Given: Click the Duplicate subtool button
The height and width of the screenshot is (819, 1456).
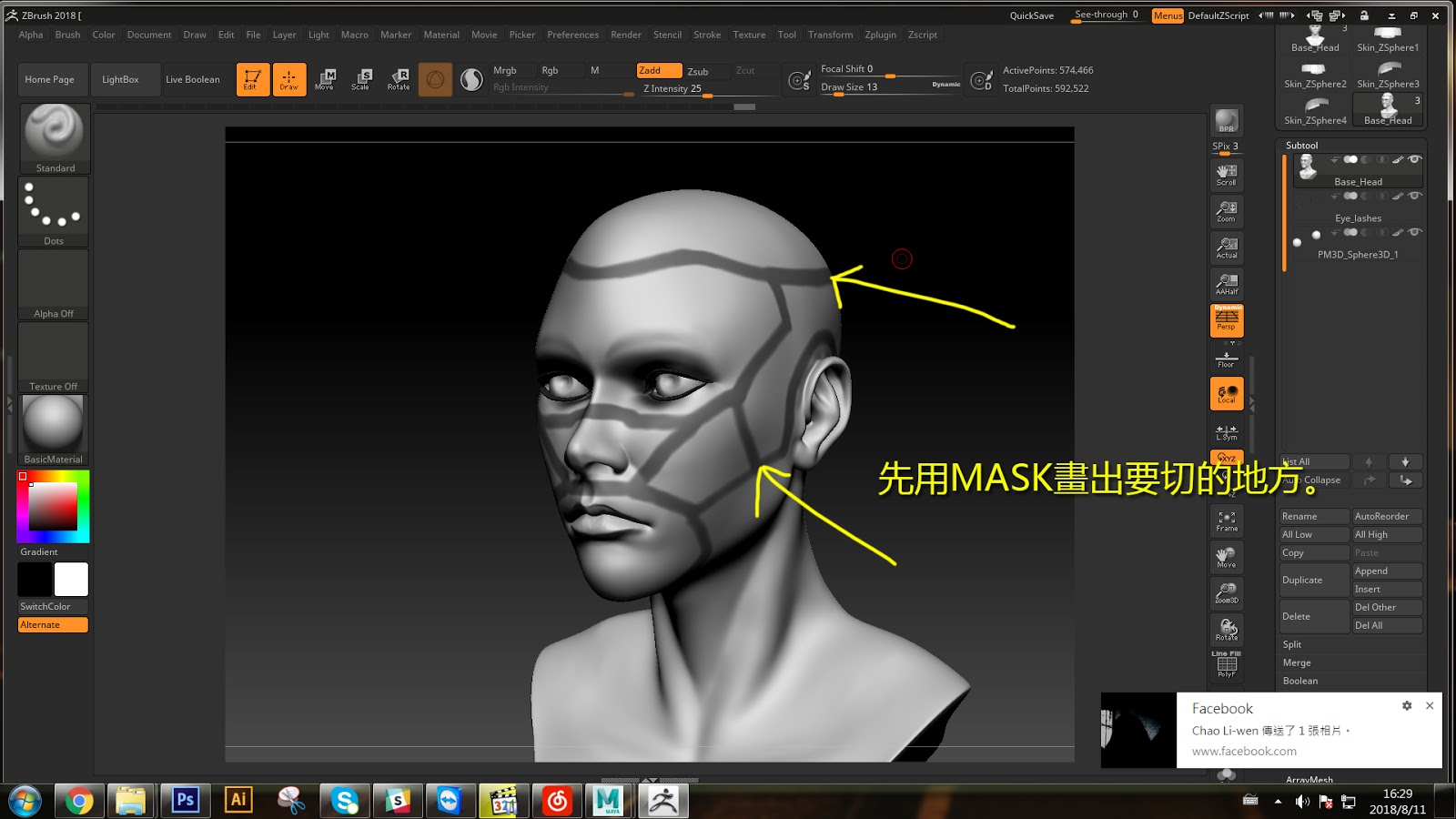Looking at the screenshot, I should point(1314,580).
